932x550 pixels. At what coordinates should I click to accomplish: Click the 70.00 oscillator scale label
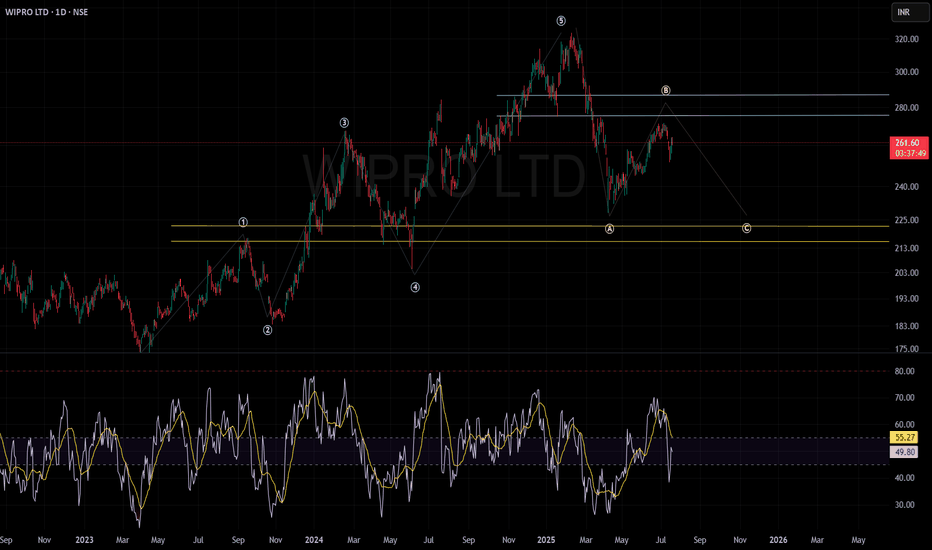click(x=905, y=398)
